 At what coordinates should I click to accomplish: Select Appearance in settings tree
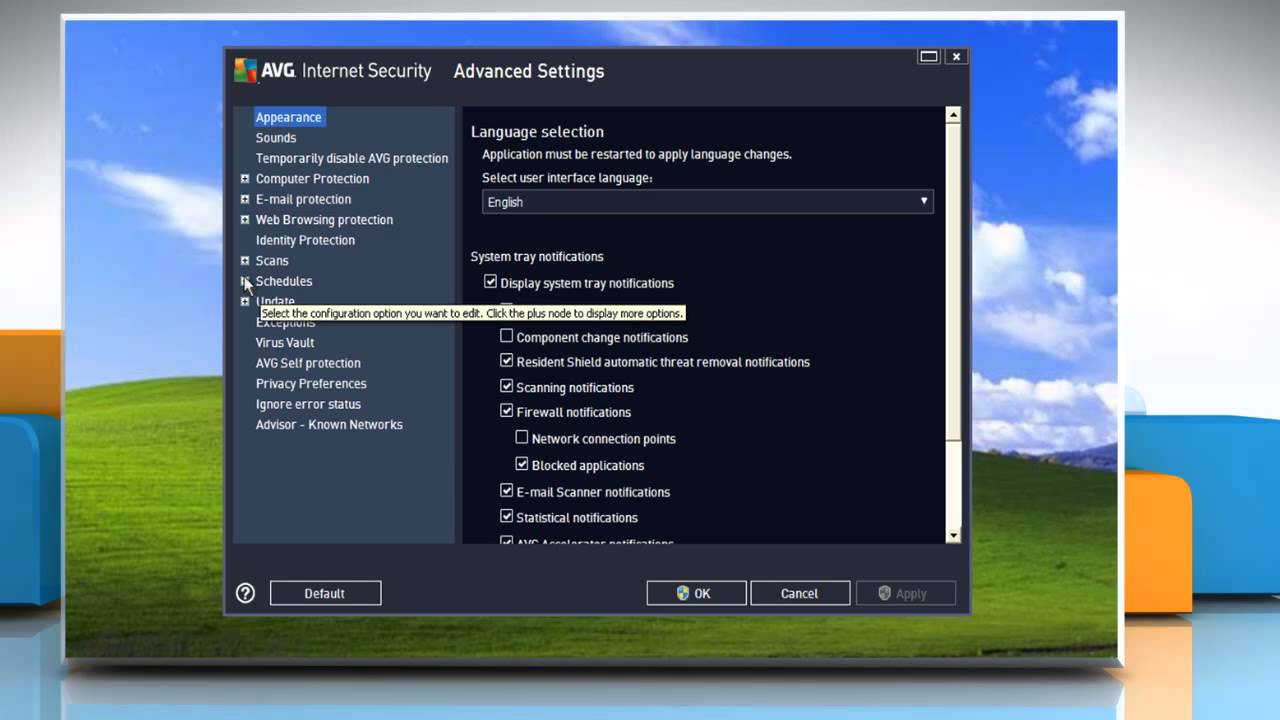click(288, 117)
